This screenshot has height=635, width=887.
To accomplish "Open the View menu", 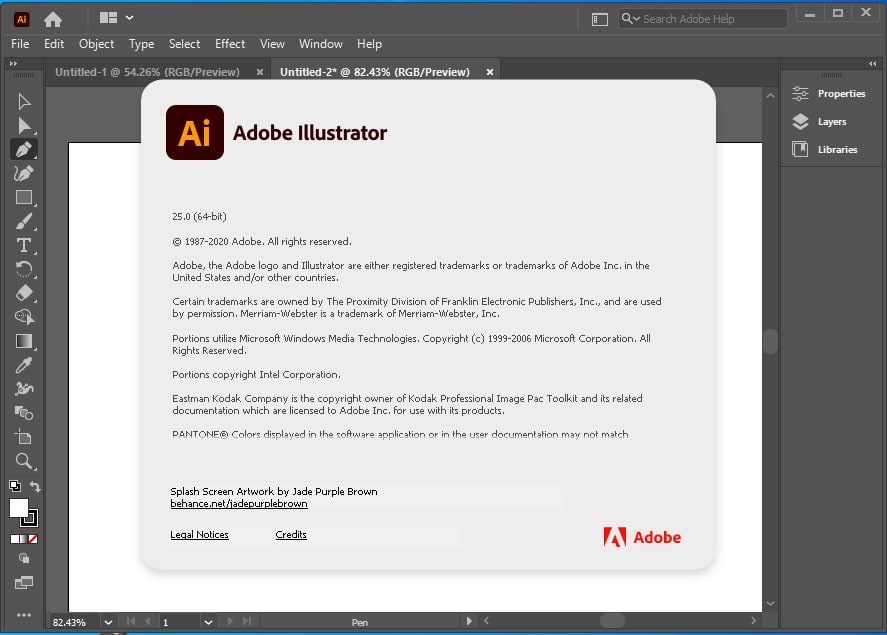I will 272,44.
